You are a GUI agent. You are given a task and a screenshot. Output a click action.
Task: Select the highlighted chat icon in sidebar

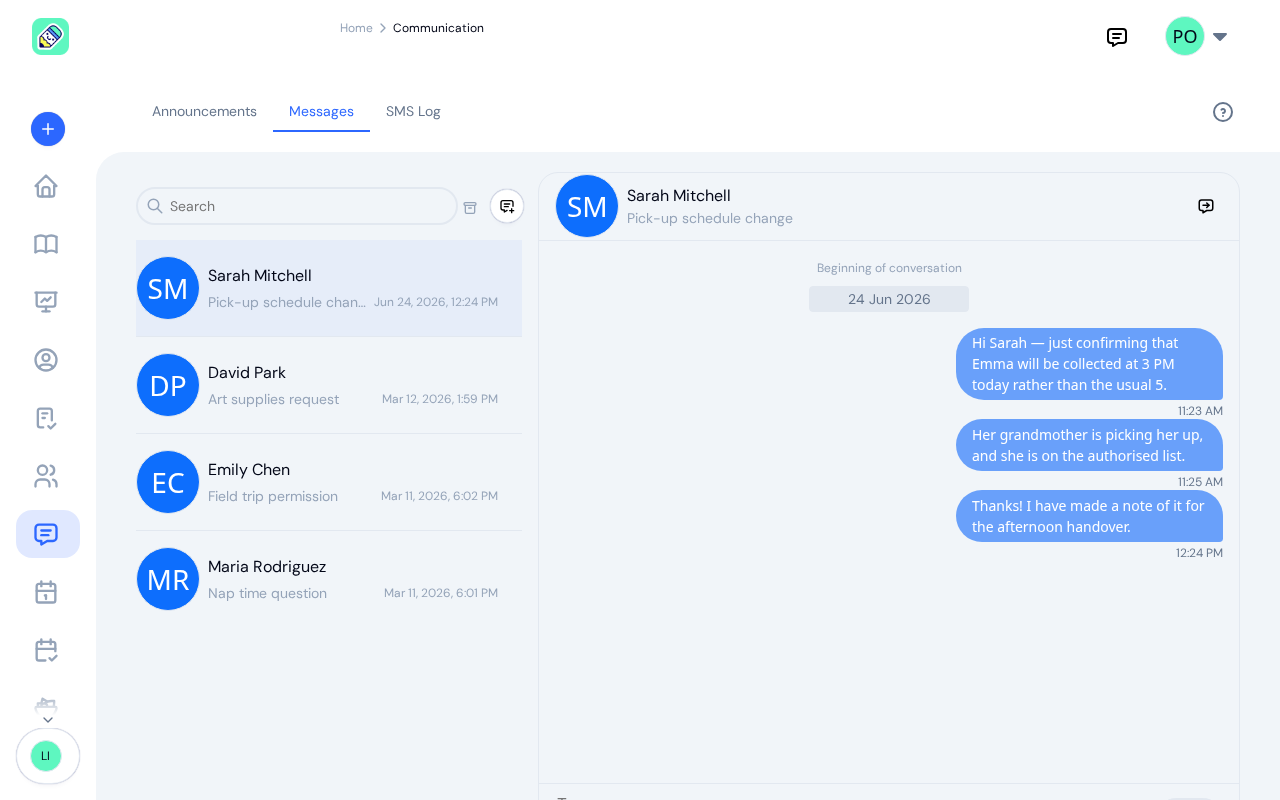pyautogui.click(x=48, y=534)
